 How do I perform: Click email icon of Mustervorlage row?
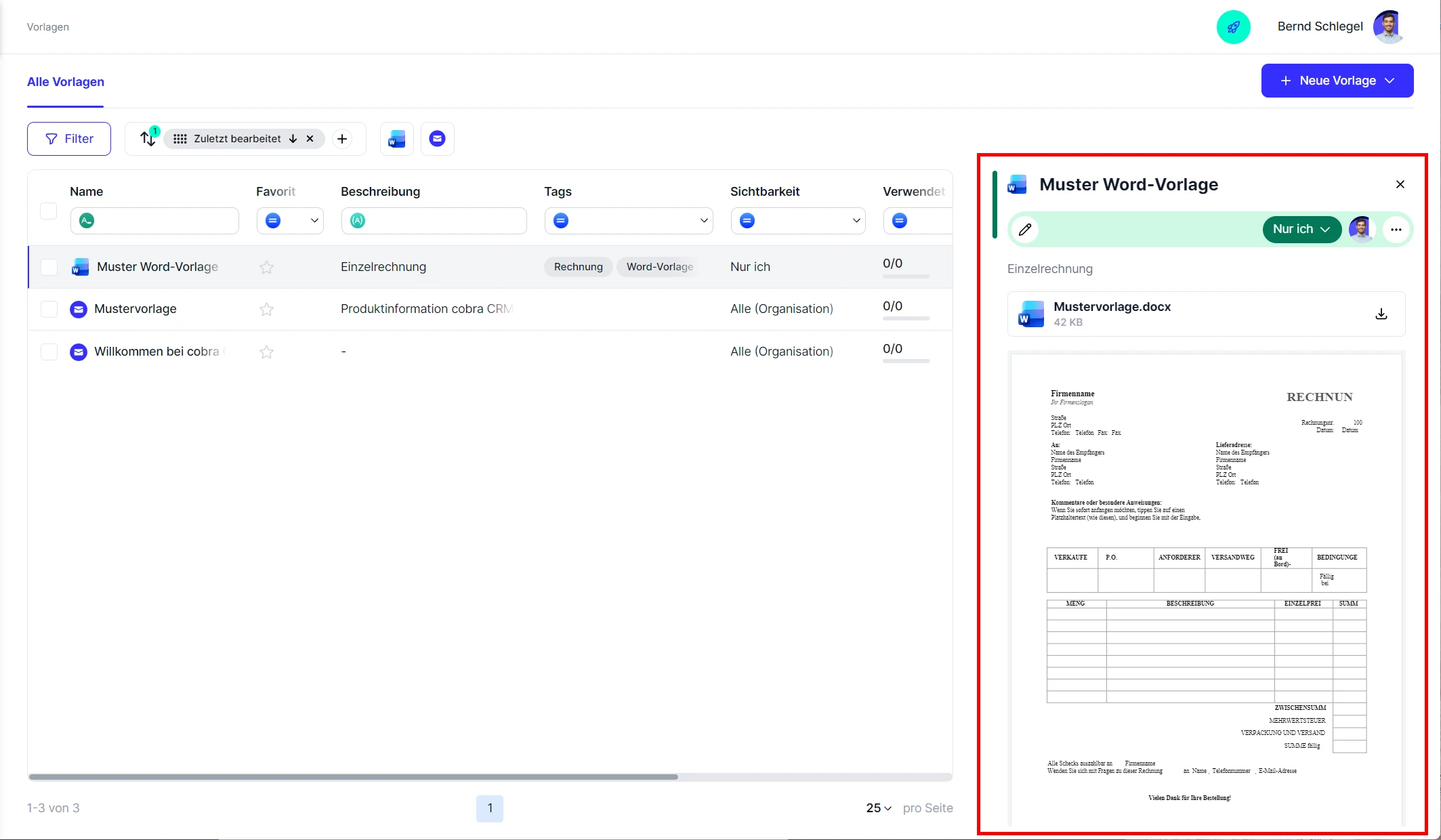tap(79, 310)
